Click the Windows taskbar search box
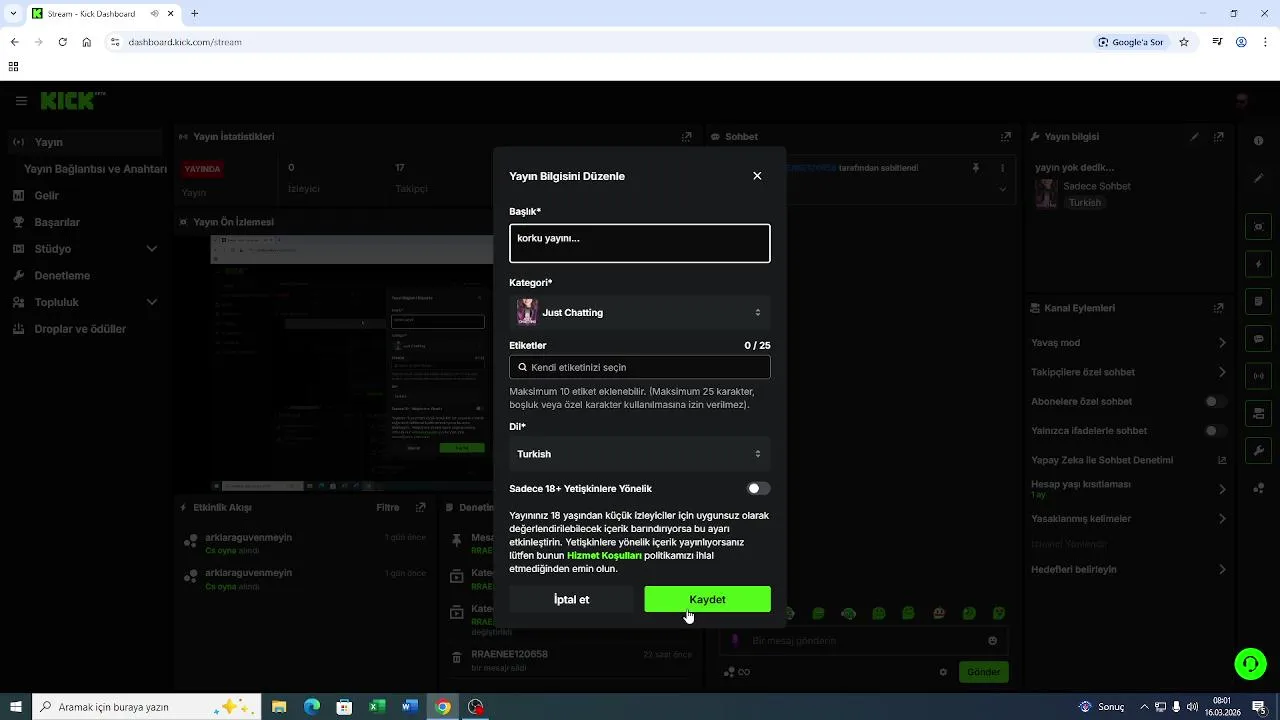Viewport: 1280px width, 720px height. [147, 707]
